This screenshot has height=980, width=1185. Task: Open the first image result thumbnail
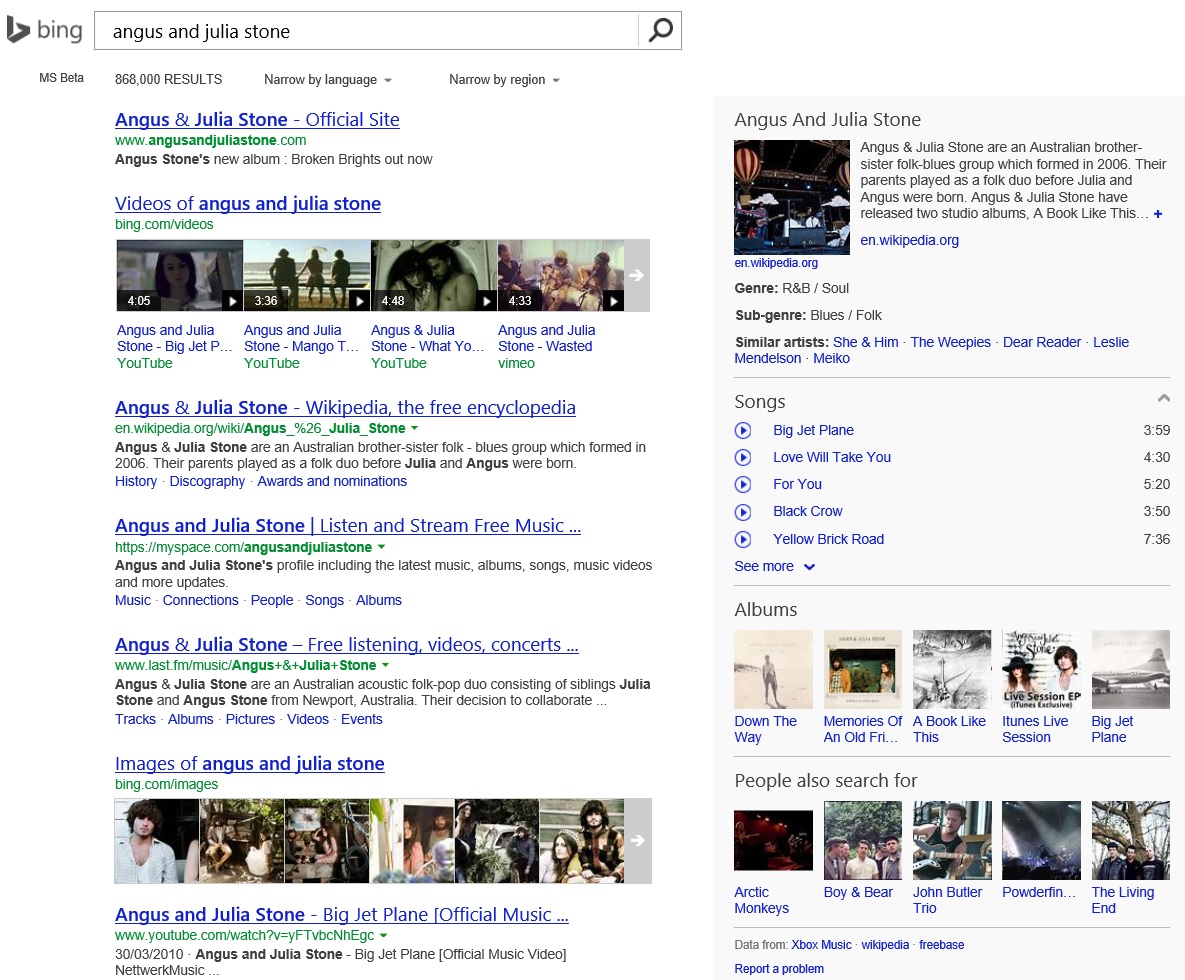tap(157, 840)
